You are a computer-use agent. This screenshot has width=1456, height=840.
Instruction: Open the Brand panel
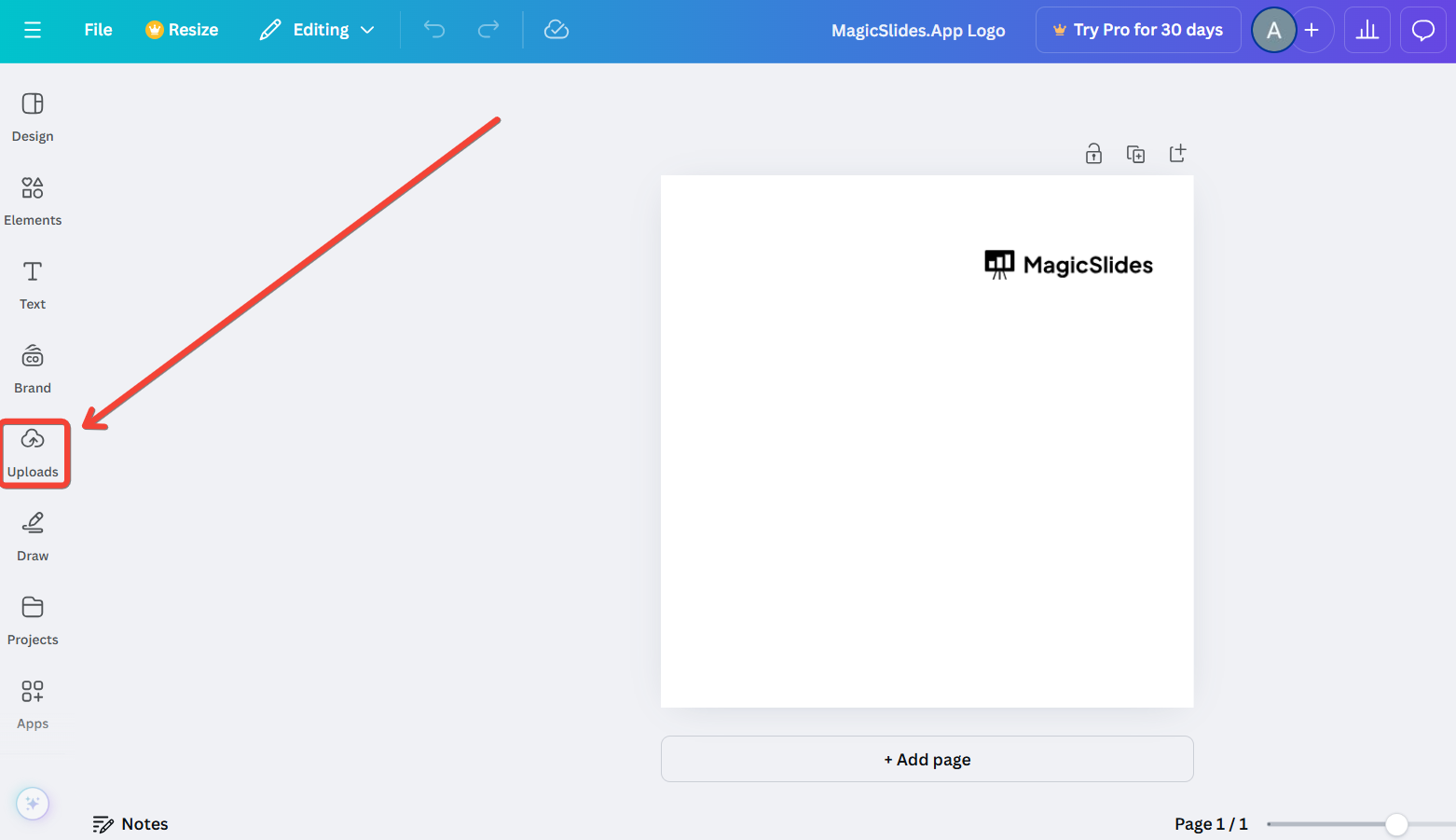tap(33, 369)
